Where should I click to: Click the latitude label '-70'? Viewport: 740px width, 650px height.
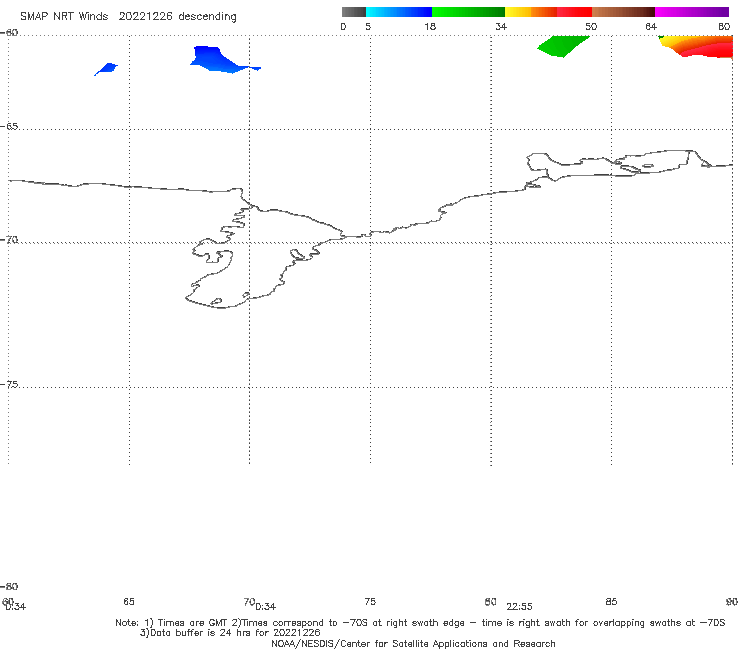[x=9, y=240]
